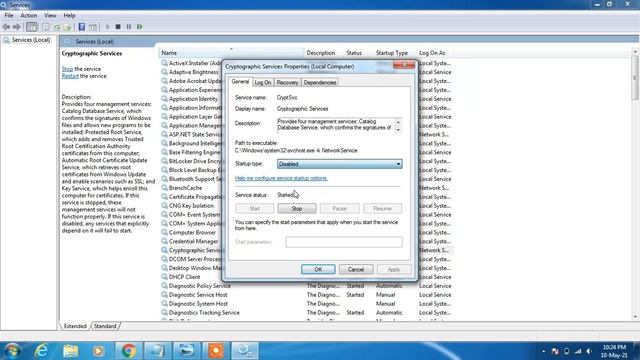Click the Start Service play toolbar icon
The width and height of the screenshot is (640, 360).
point(107,27)
